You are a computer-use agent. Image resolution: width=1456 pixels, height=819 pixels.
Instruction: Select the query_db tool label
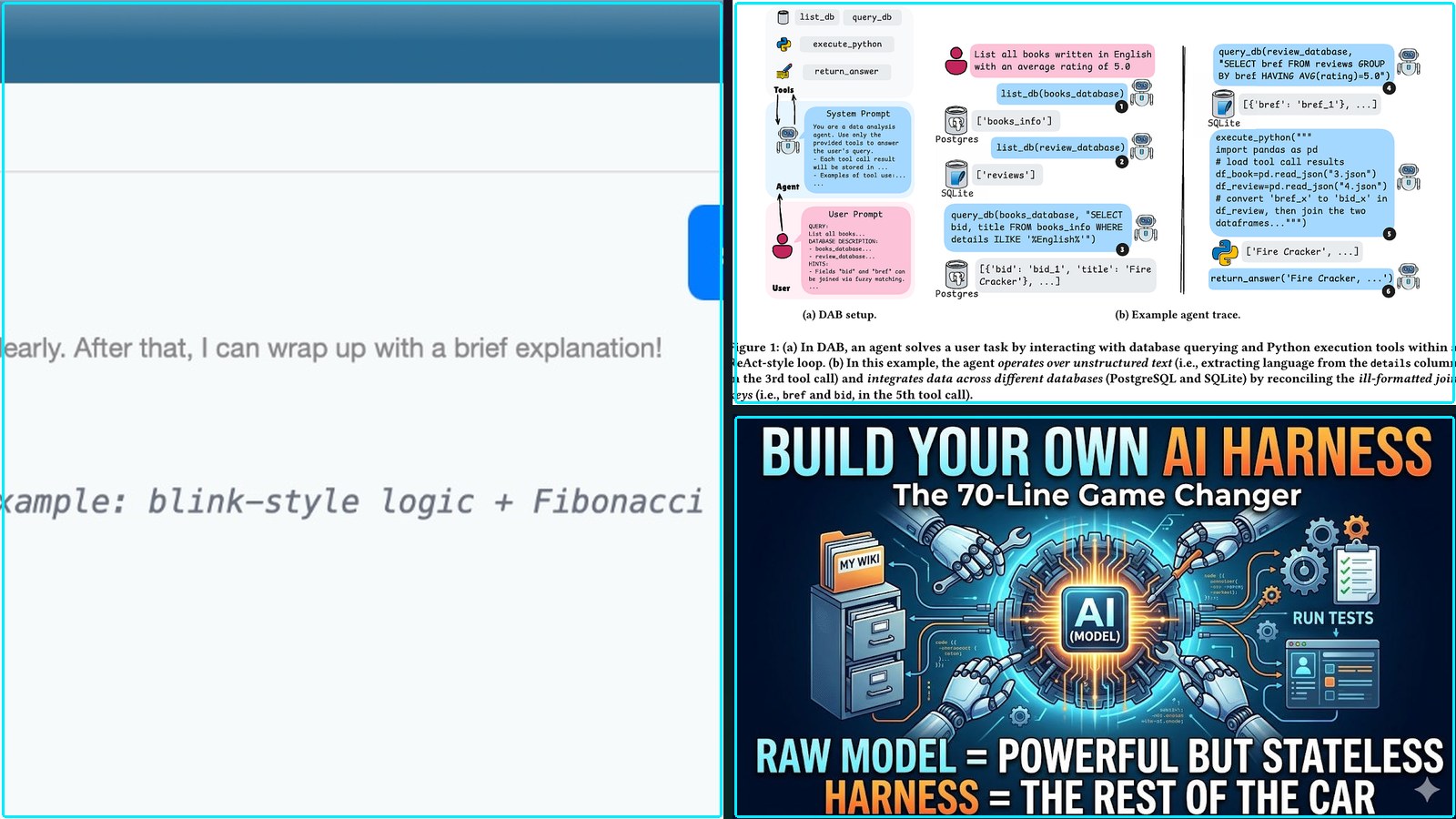[872, 17]
